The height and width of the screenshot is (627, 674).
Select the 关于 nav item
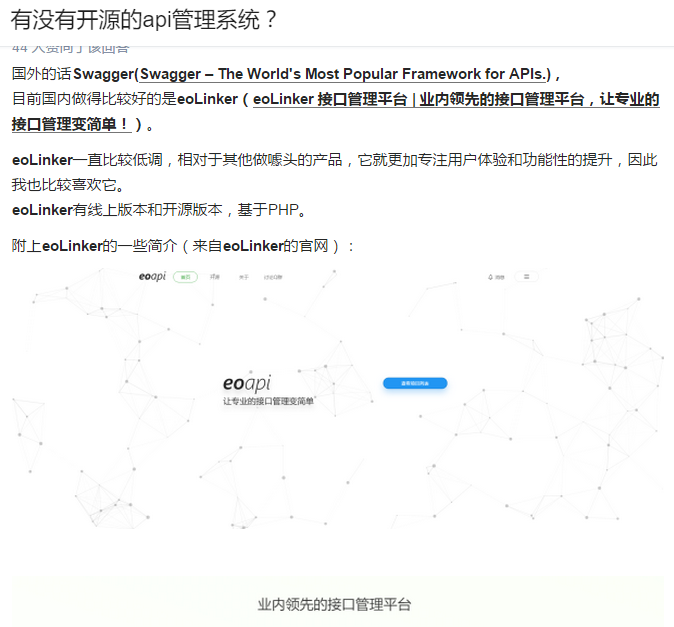coord(243,277)
